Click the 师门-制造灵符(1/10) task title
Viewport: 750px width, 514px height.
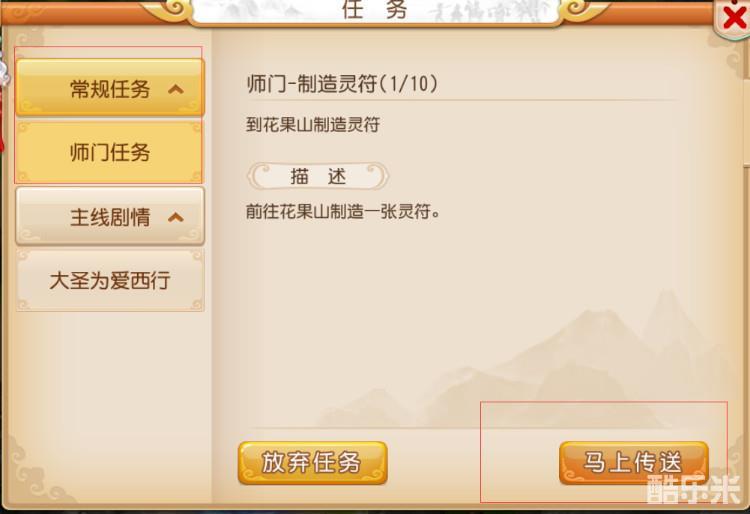pyautogui.click(x=342, y=84)
